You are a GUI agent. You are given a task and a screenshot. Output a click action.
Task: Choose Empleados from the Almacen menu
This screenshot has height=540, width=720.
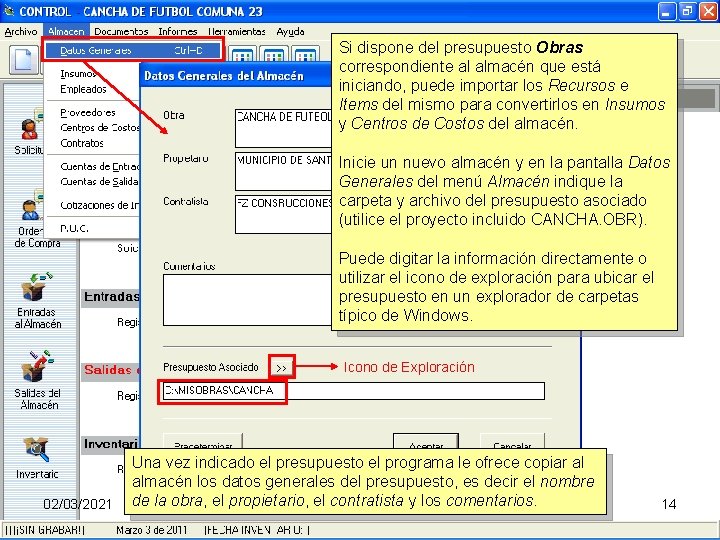click(83, 89)
